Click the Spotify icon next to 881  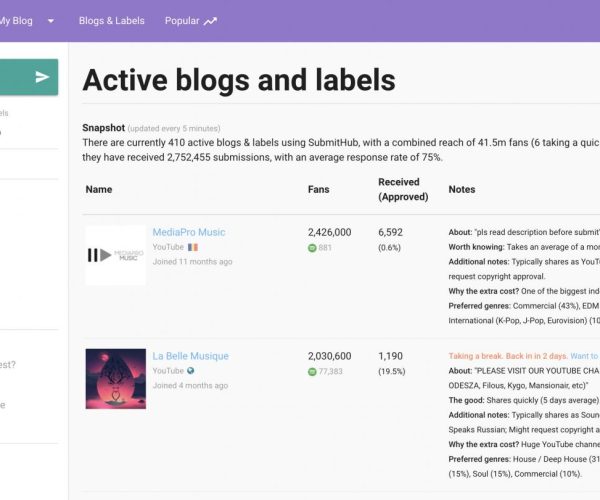coord(312,248)
